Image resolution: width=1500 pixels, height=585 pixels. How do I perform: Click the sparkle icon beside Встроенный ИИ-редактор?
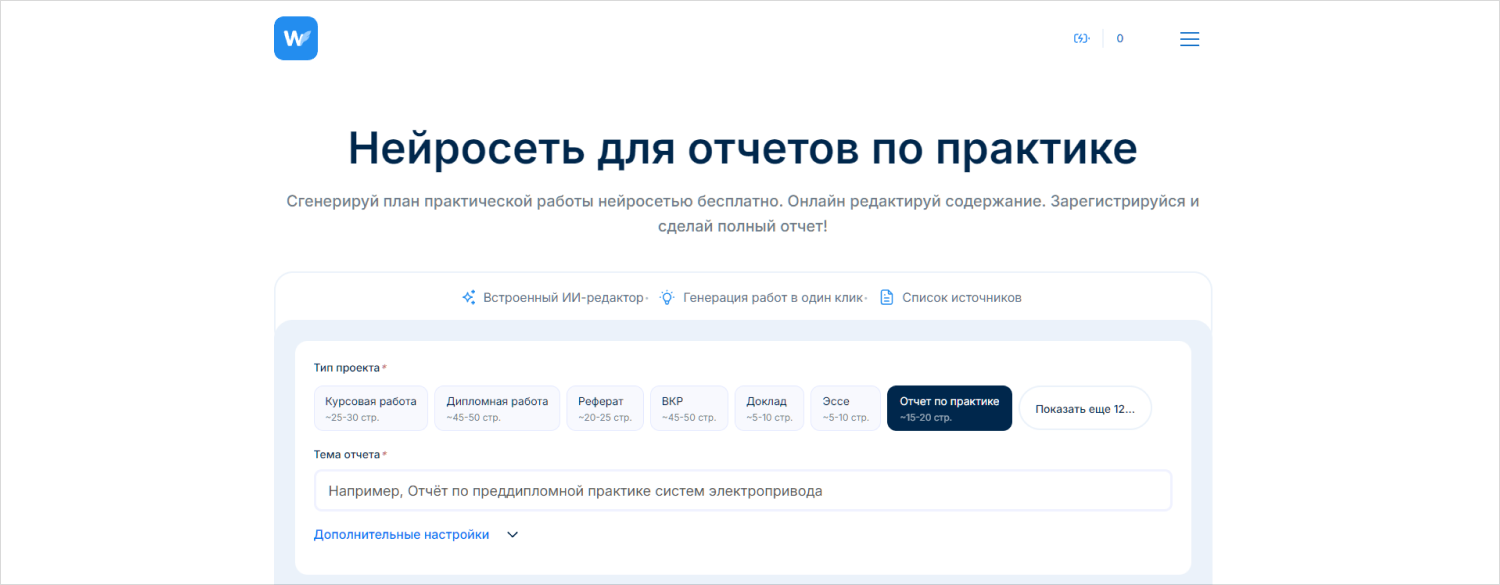click(x=468, y=298)
